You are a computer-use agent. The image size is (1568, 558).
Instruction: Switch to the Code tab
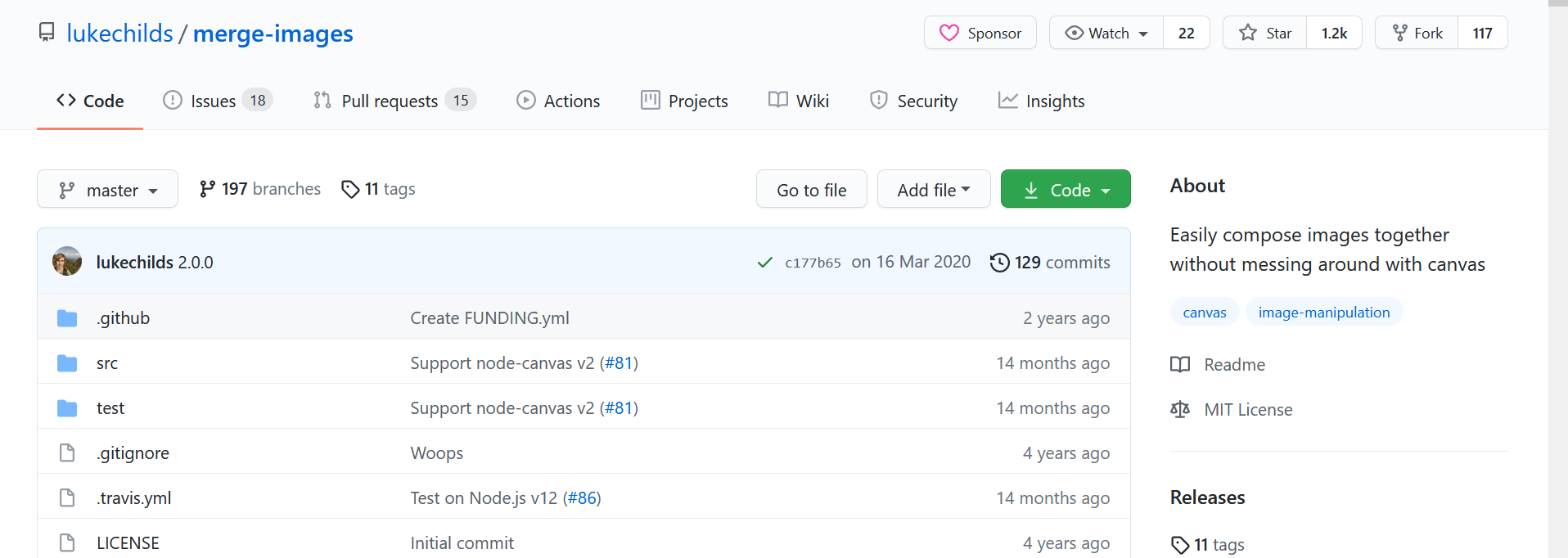(x=90, y=101)
